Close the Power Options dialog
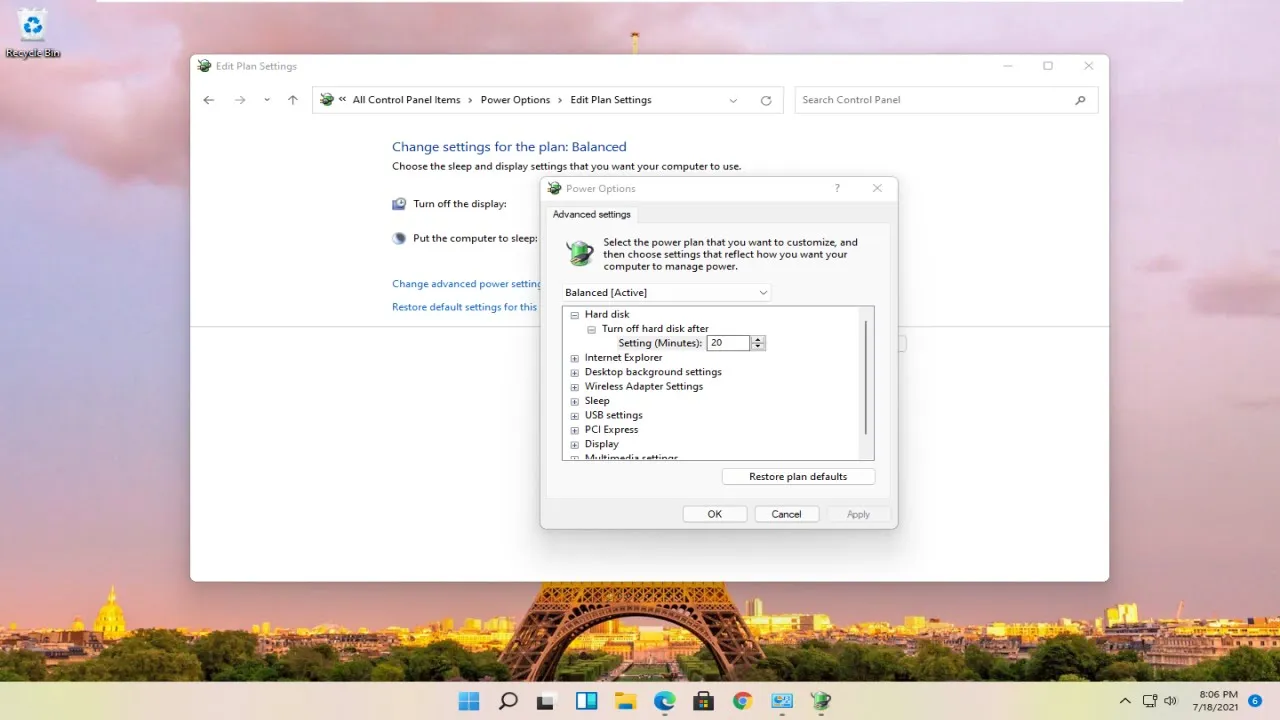Viewport: 1280px width, 720px height. (877, 188)
